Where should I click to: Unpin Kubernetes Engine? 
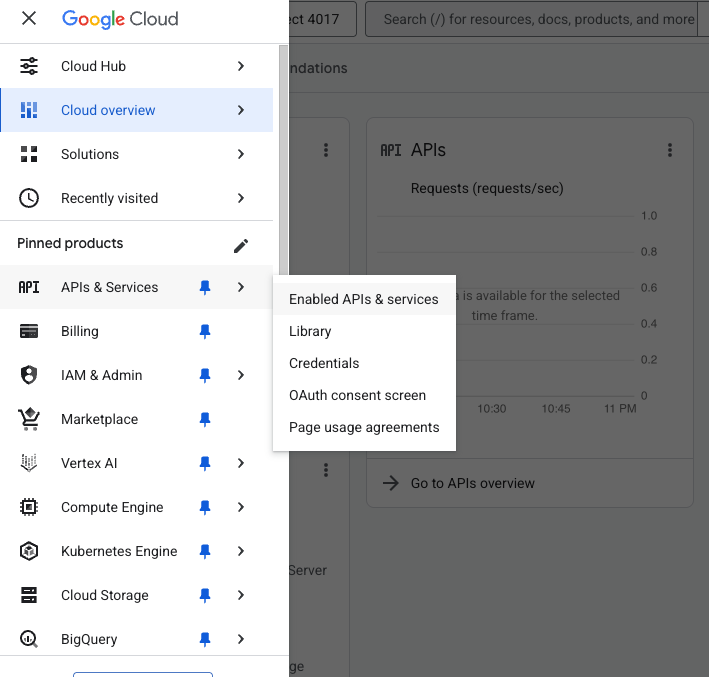pyautogui.click(x=205, y=551)
